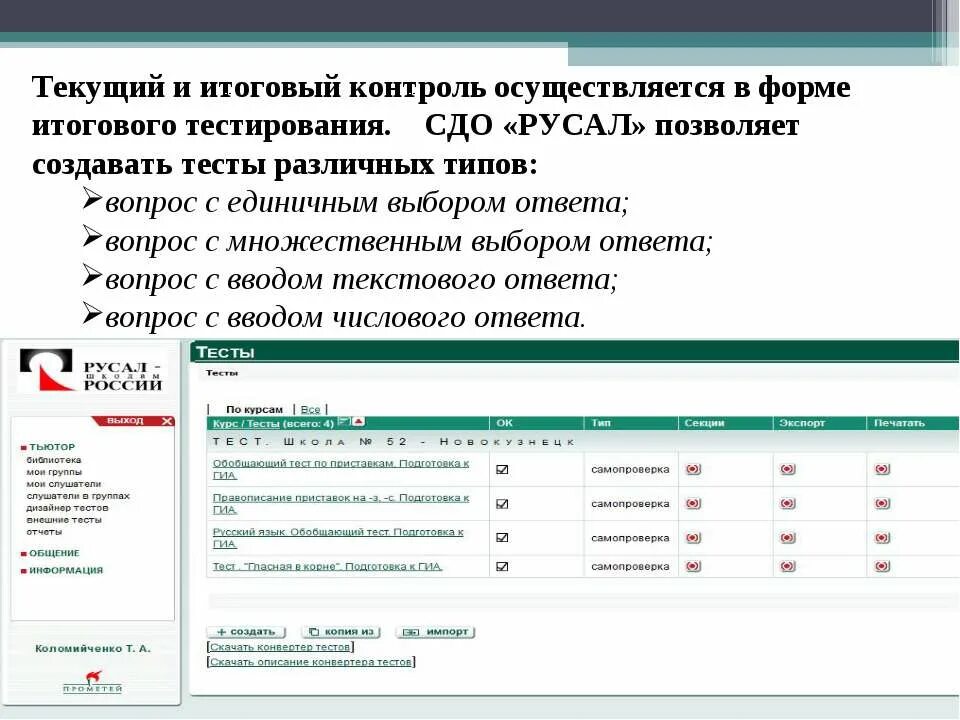Sort by Курс / Тесты header link
Screen dimensions: 960x720
(246, 424)
